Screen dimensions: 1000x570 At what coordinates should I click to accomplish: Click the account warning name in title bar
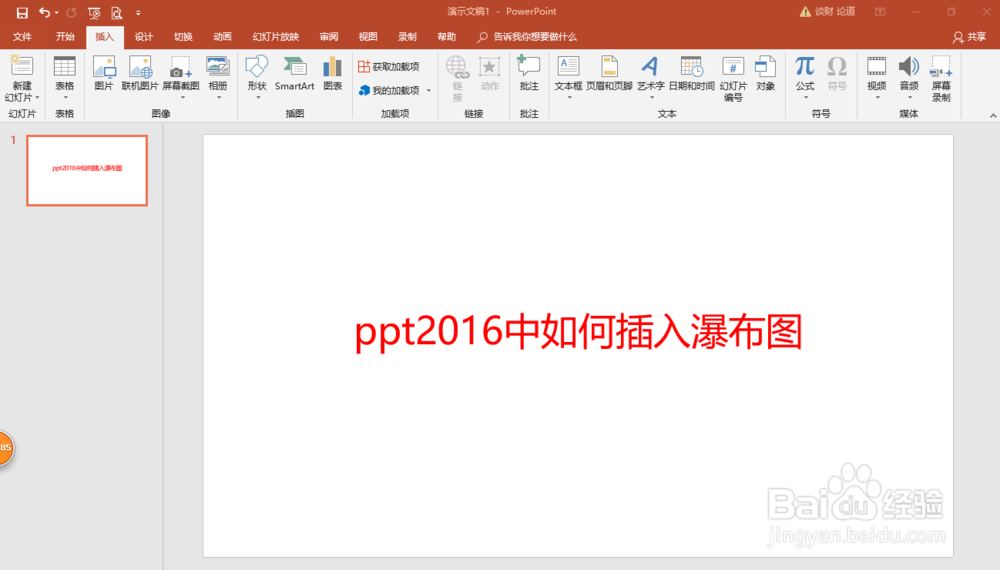828,11
